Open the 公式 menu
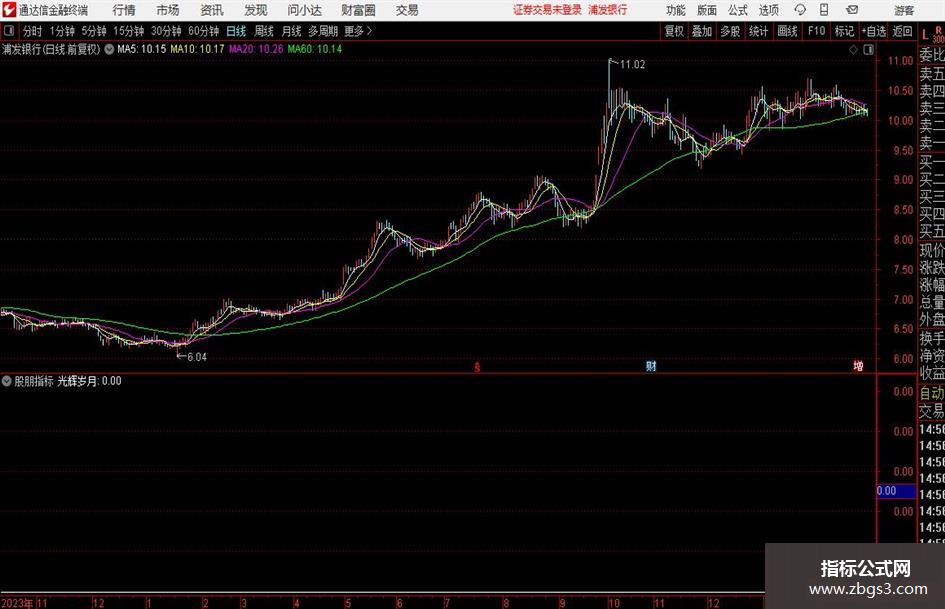Screen dimensions: 945x609 [x=737, y=10]
